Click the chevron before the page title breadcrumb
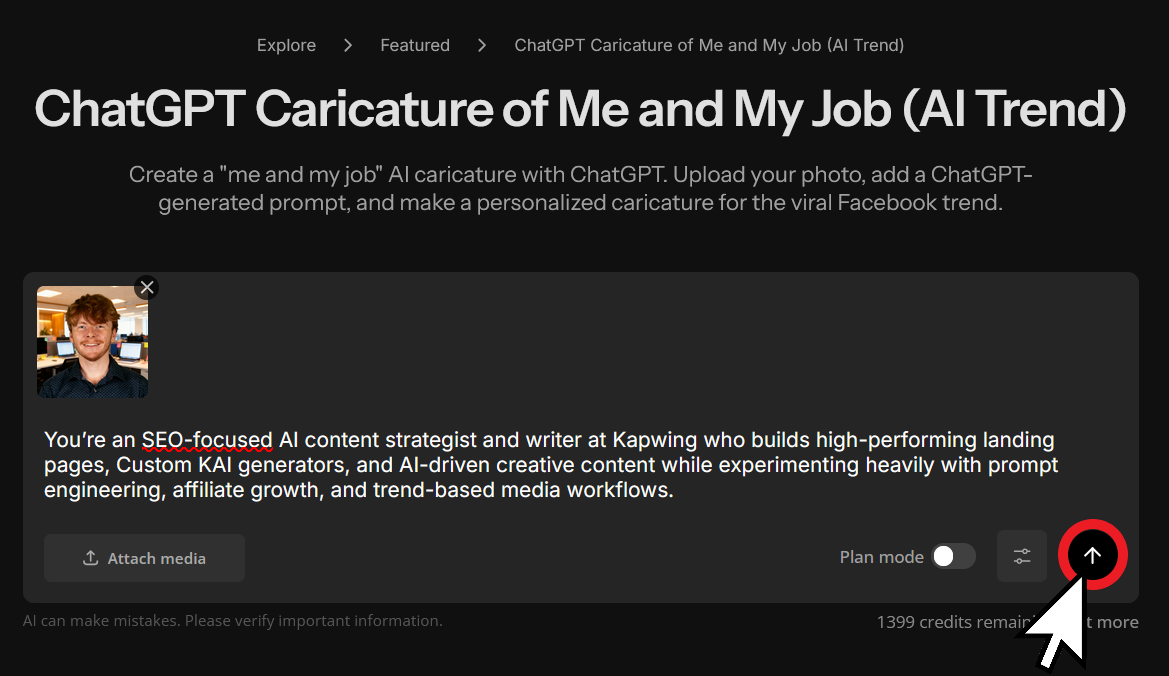 [x=482, y=45]
